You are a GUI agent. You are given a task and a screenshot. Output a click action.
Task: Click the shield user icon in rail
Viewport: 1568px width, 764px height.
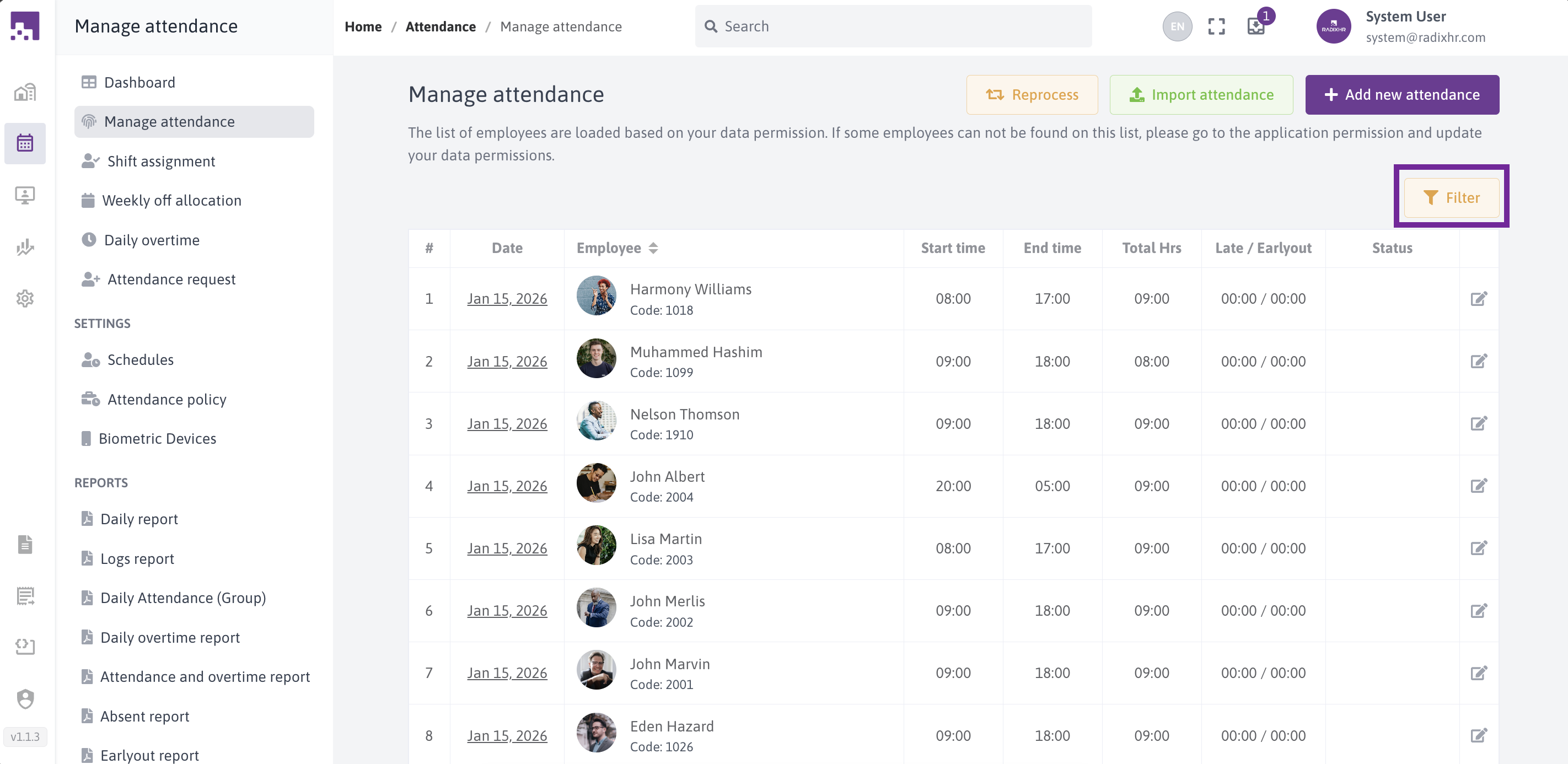click(25, 698)
